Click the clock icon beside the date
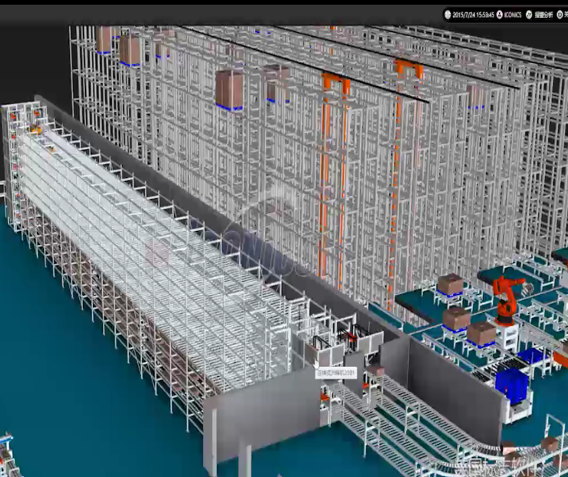 tap(448, 14)
